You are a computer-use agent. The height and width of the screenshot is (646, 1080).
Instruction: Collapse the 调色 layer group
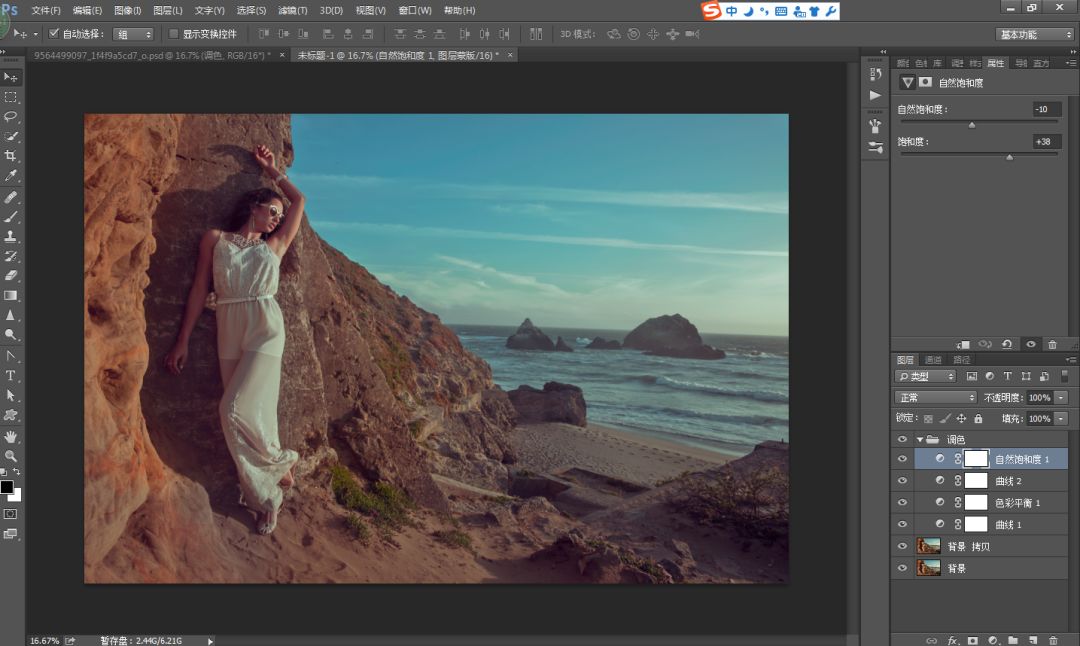(920, 439)
